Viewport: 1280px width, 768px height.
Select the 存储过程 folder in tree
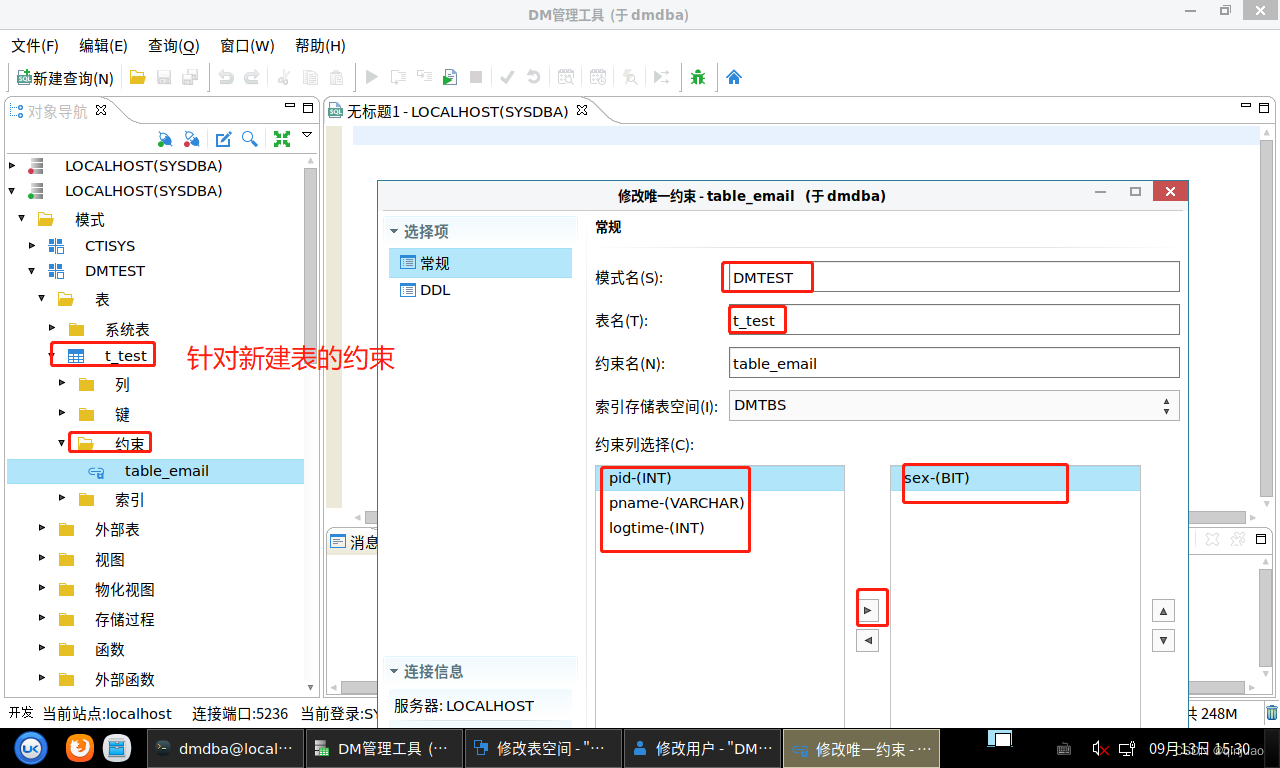124,620
